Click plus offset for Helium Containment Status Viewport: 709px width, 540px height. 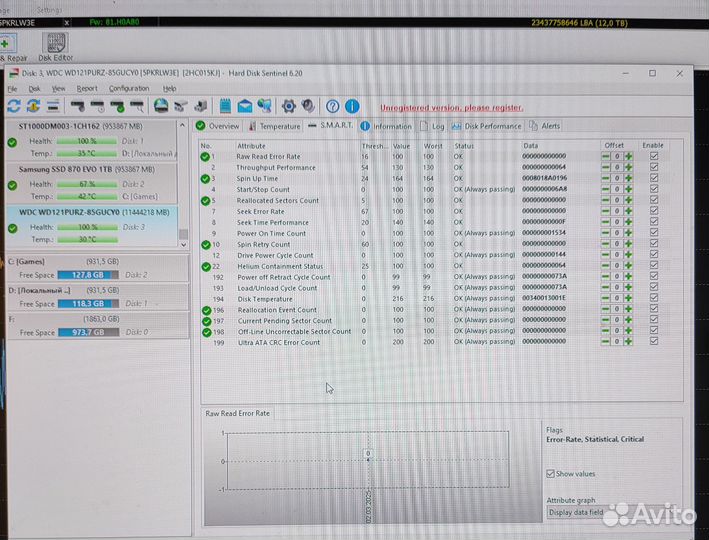pos(629,265)
